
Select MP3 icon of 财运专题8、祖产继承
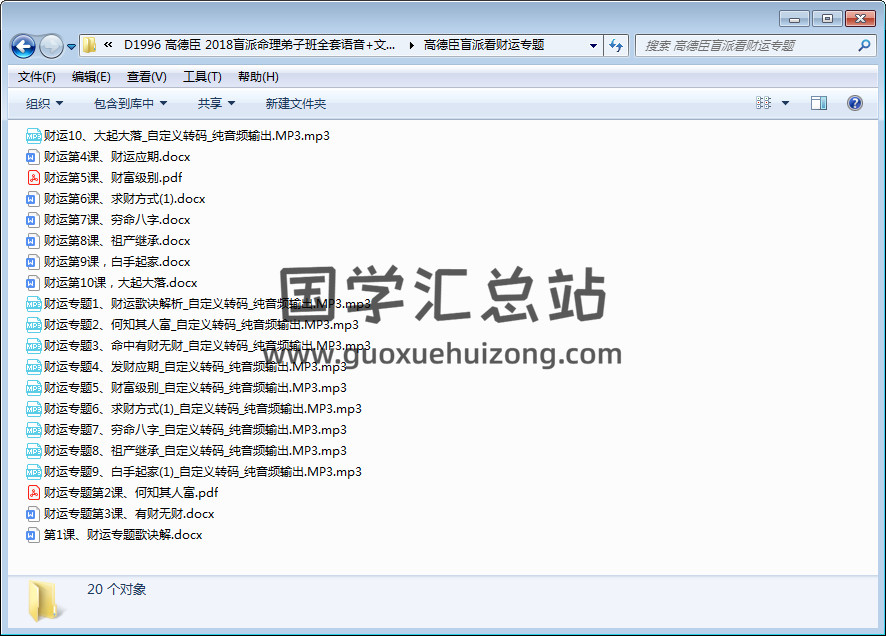33,451
